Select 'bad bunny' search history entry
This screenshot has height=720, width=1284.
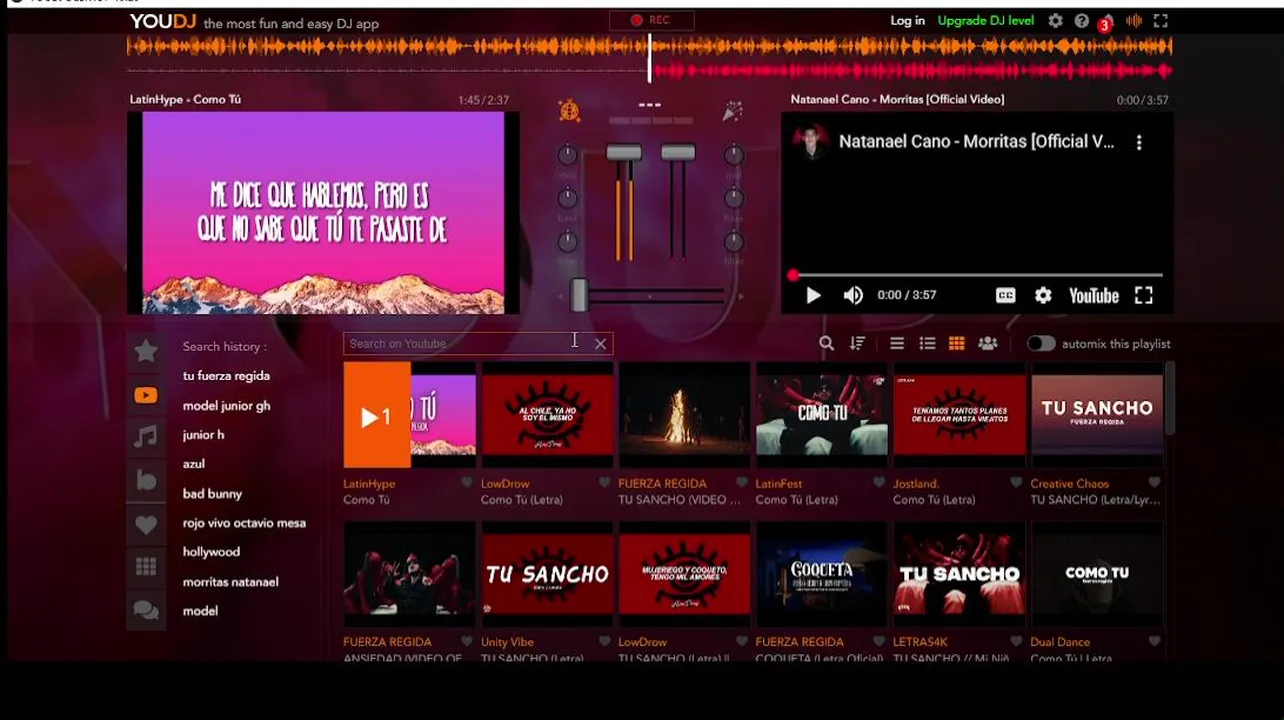(212, 493)
